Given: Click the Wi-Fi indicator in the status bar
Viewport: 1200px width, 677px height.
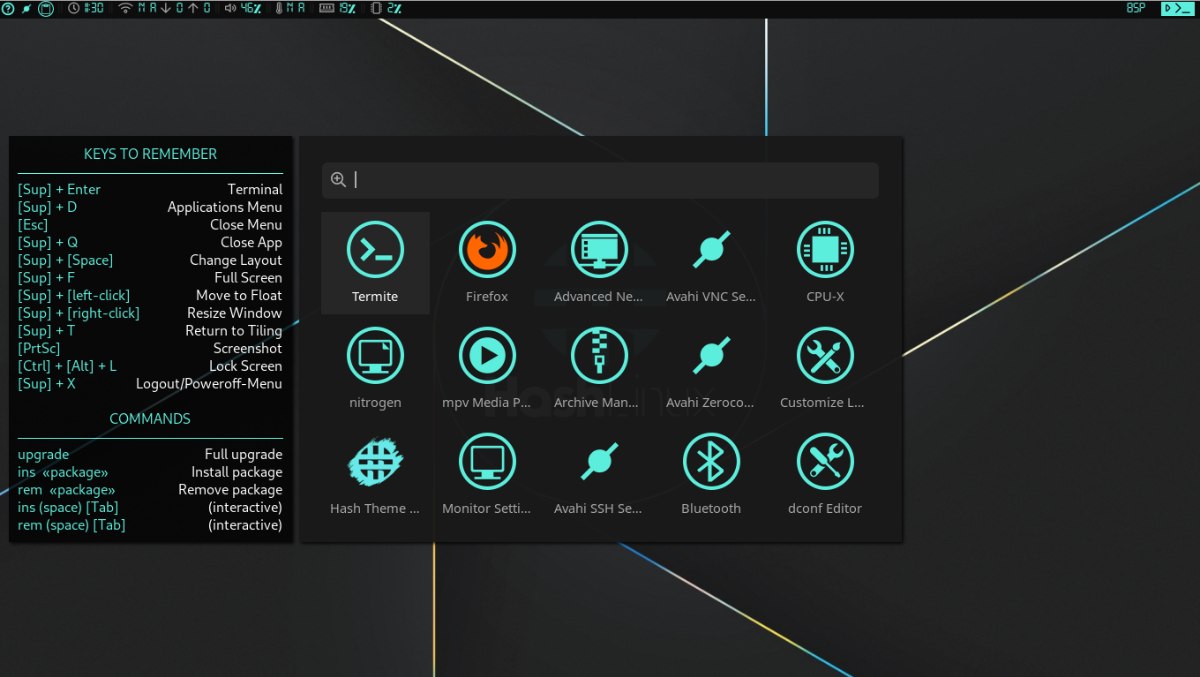Looking at the screenshot, I should click(126, 8).
